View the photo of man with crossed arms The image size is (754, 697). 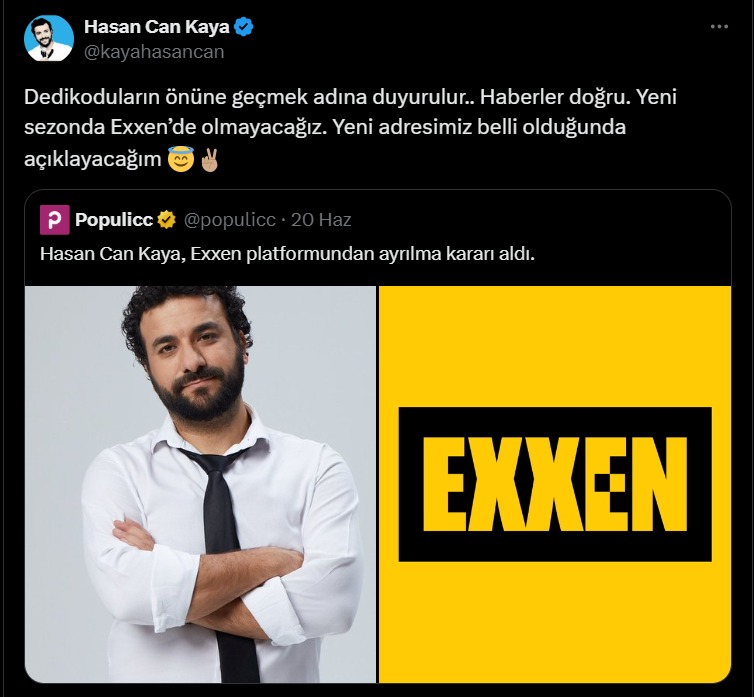point(200,484)
